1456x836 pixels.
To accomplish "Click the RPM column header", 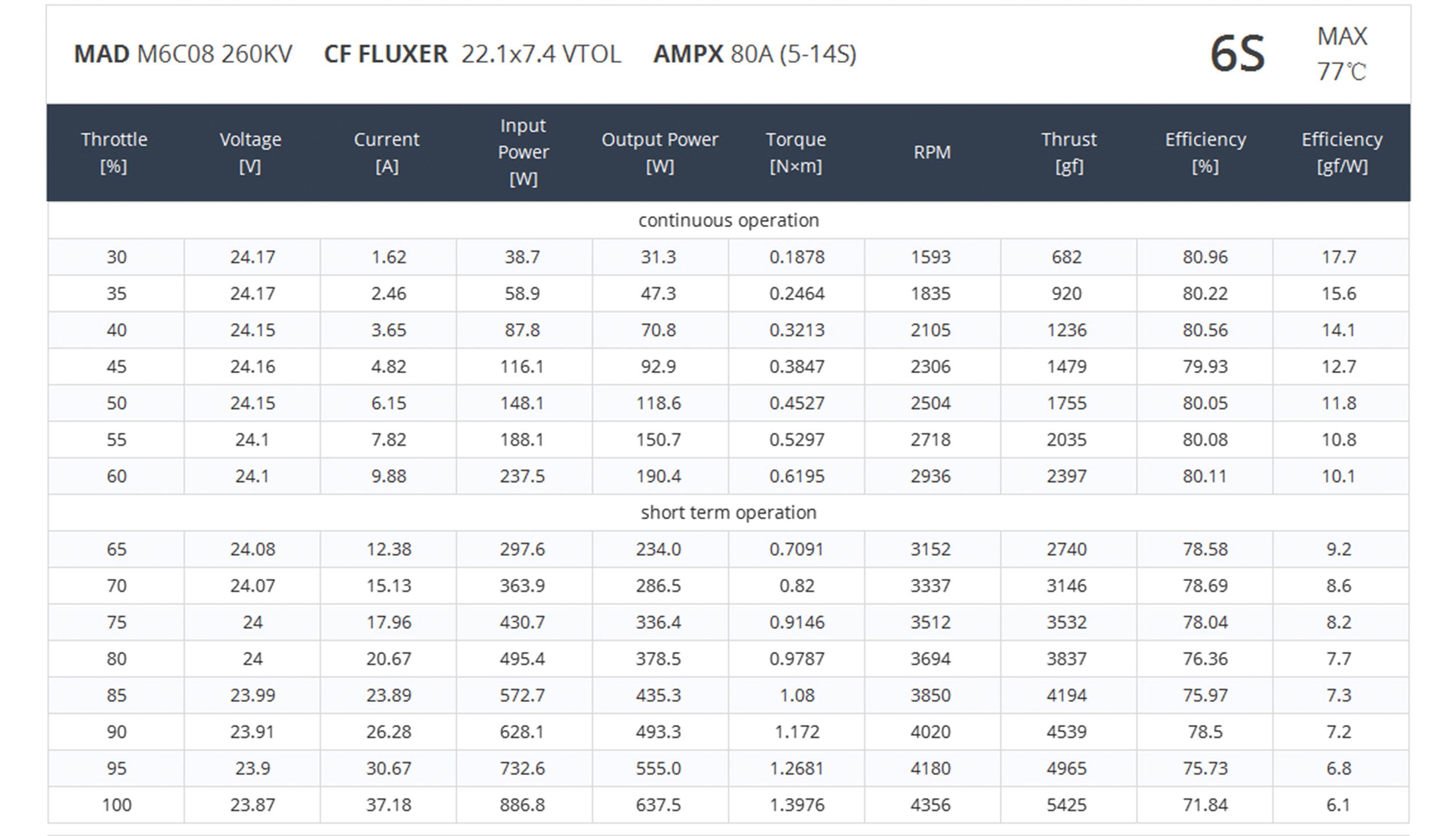I will click(932, 153).
